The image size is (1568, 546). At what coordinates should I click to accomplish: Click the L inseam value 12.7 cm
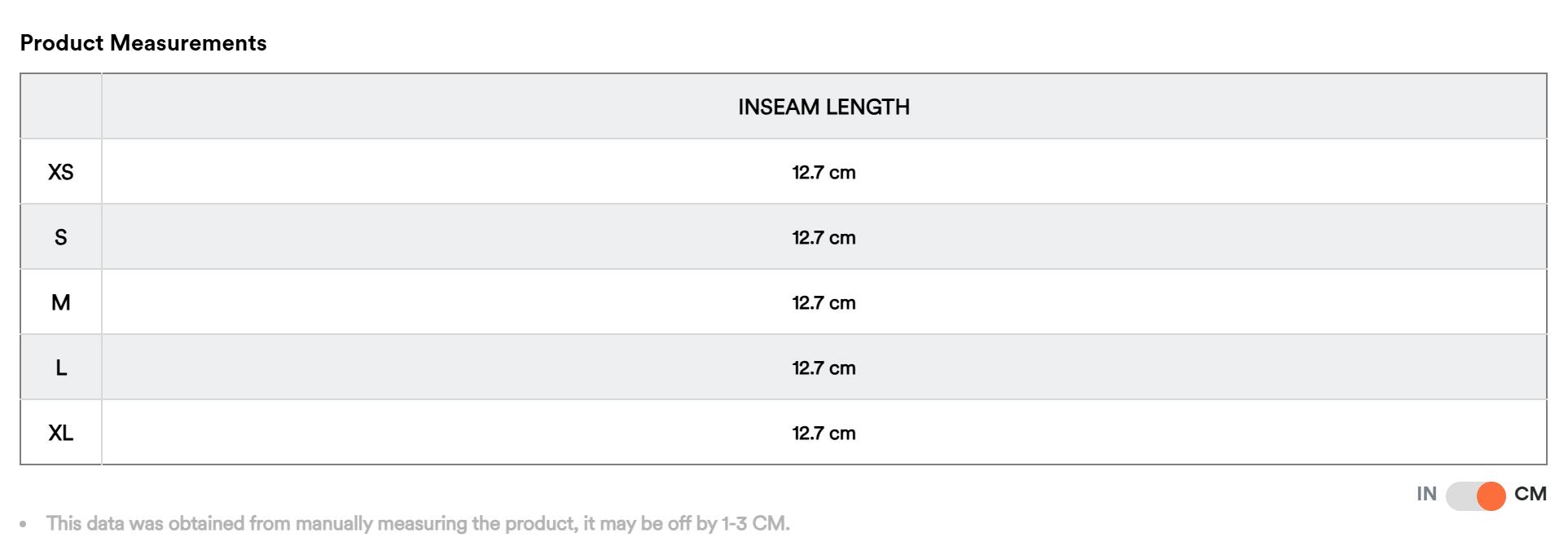point(824,368)
